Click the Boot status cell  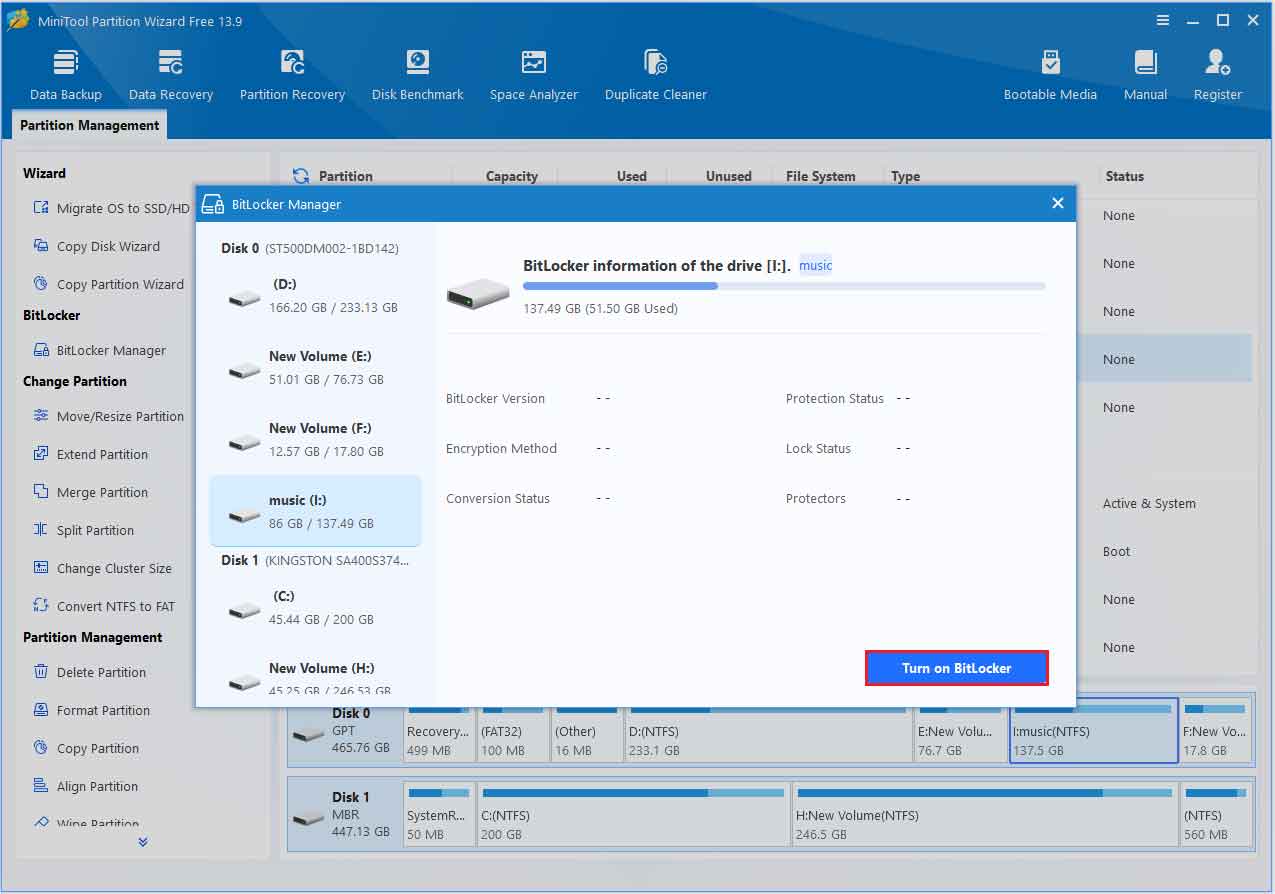[x=1116, y=551]
